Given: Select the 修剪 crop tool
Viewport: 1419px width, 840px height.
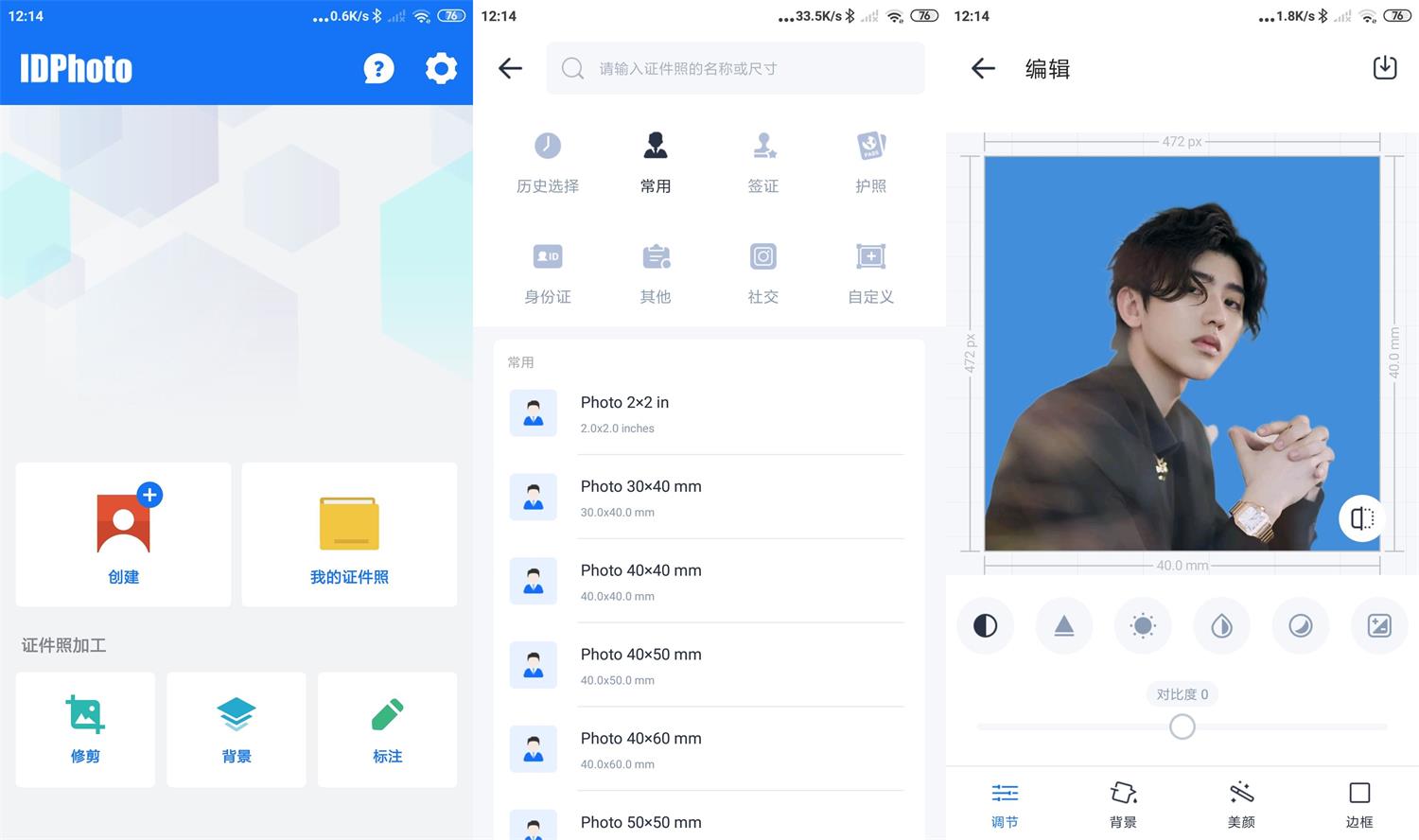Looking at the screenshot, I should (x=85, y=728).
